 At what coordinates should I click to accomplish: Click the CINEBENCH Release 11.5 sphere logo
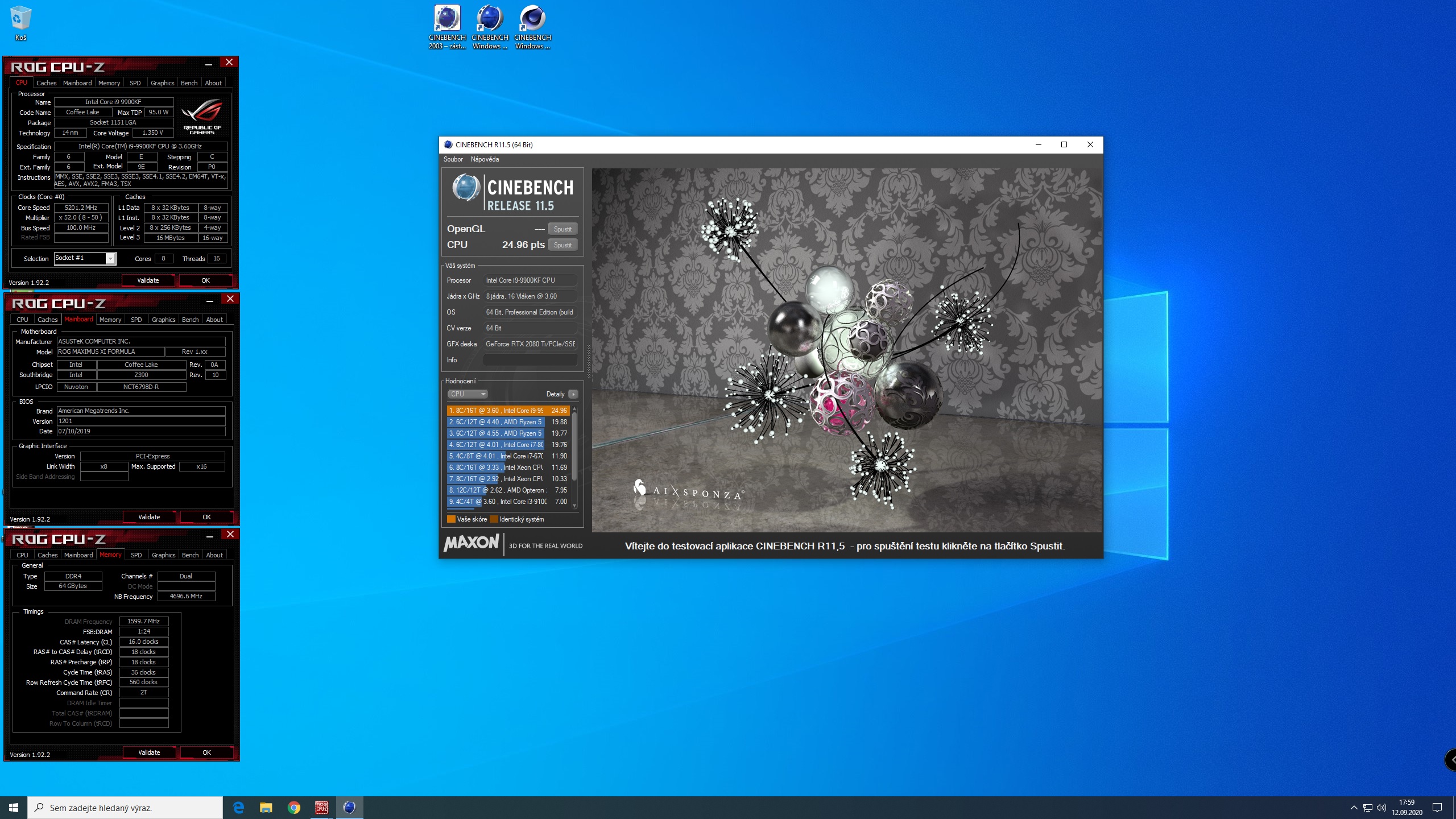(x=466, y=188)
